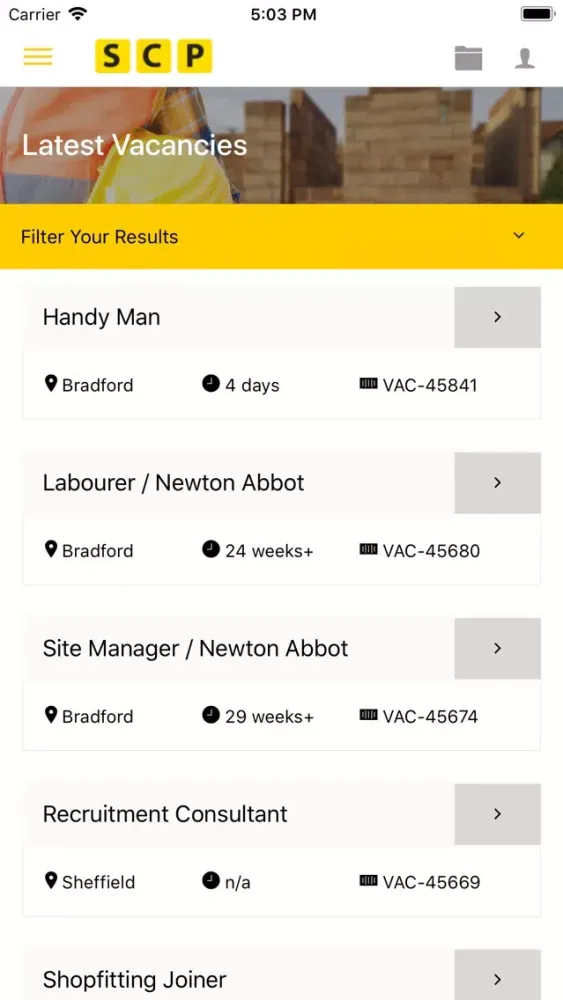Click the Sheffield location pin icon
The height and width of the screenshot is (1000, 563).
(51, 881)
